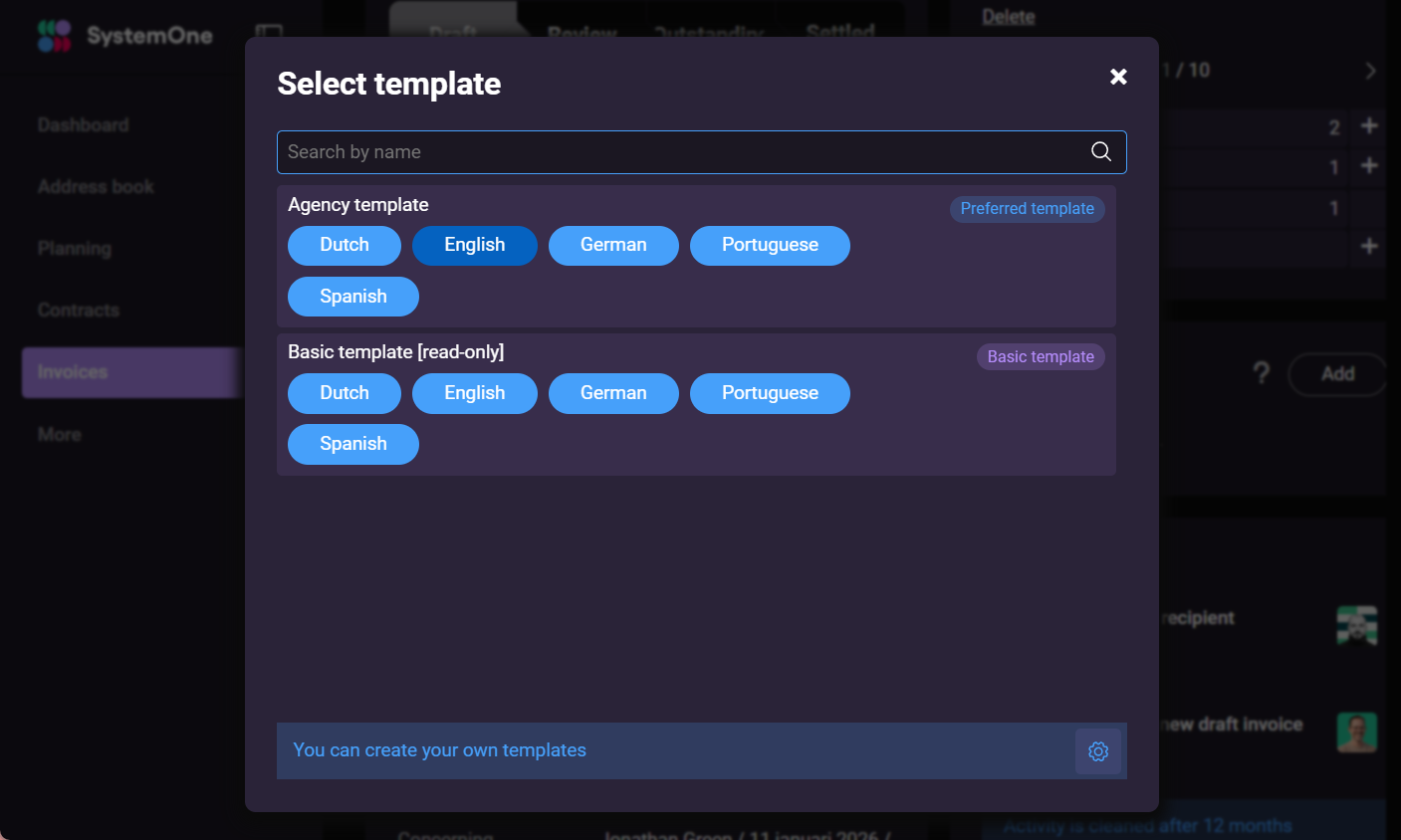Select Dutch for the Agency template
The image size is (1401, 840).
pos(344,245)
